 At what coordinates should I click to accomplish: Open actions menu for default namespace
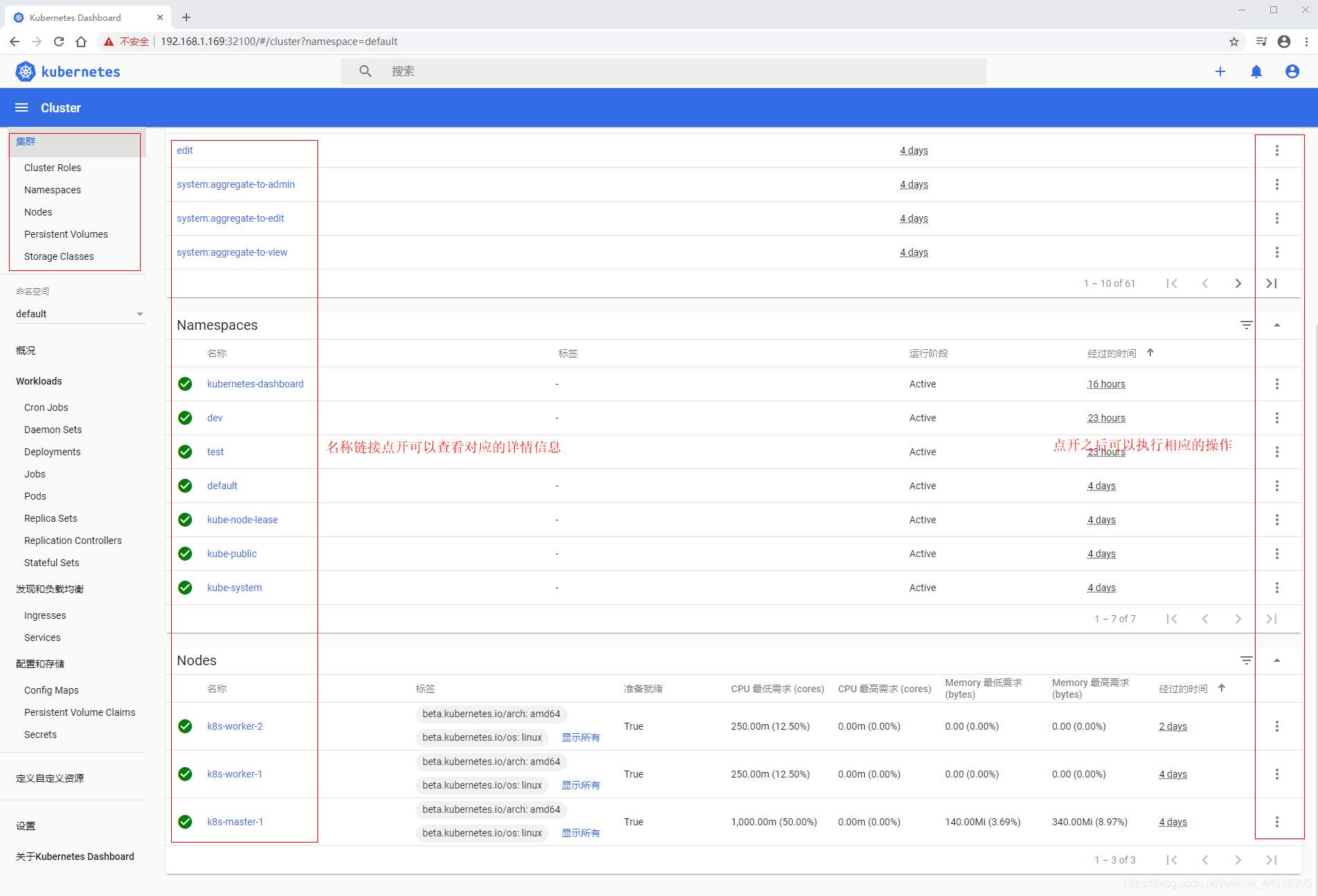pyautogui.click(x=1277, y=486)
